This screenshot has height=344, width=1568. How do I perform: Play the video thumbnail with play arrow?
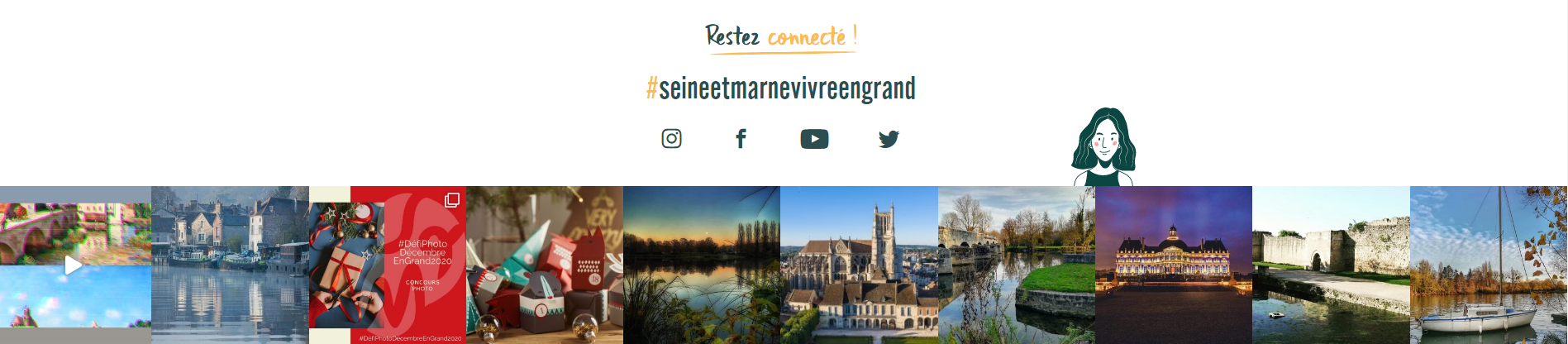coord(74,265)
